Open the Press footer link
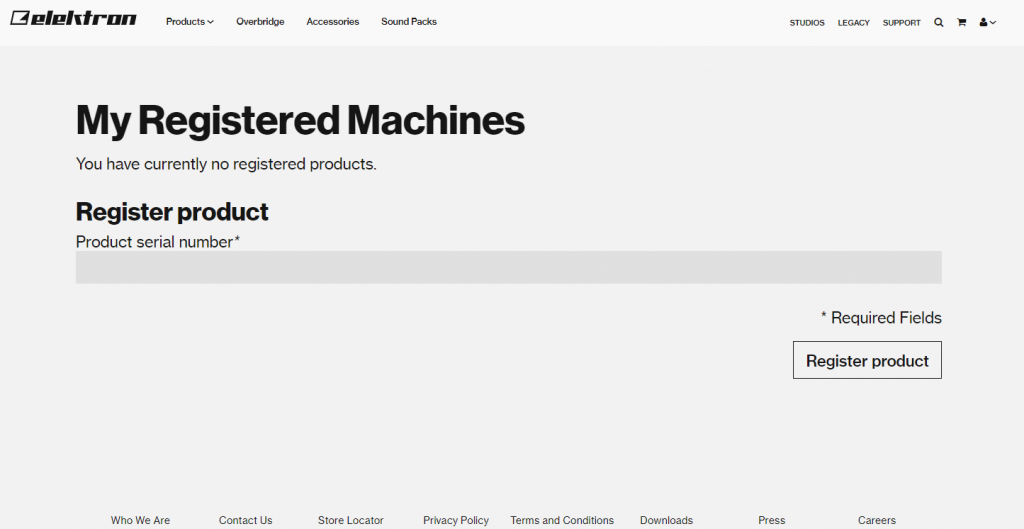The image size is (1024, 529). click(772, 521)
